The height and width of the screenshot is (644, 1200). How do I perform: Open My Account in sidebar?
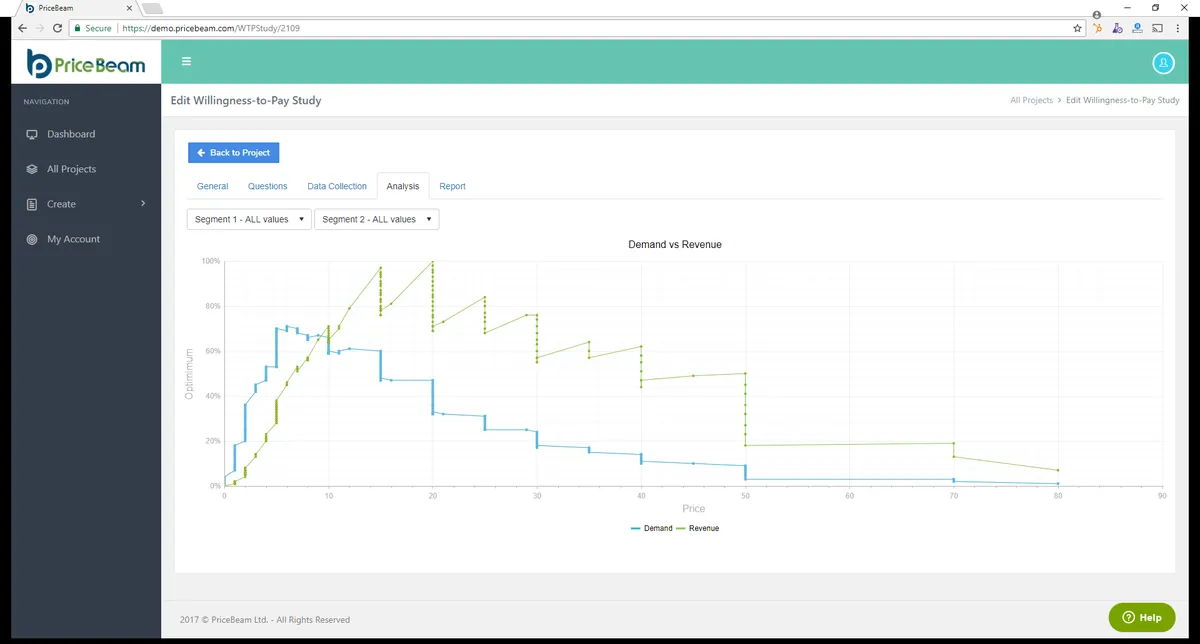73,239
